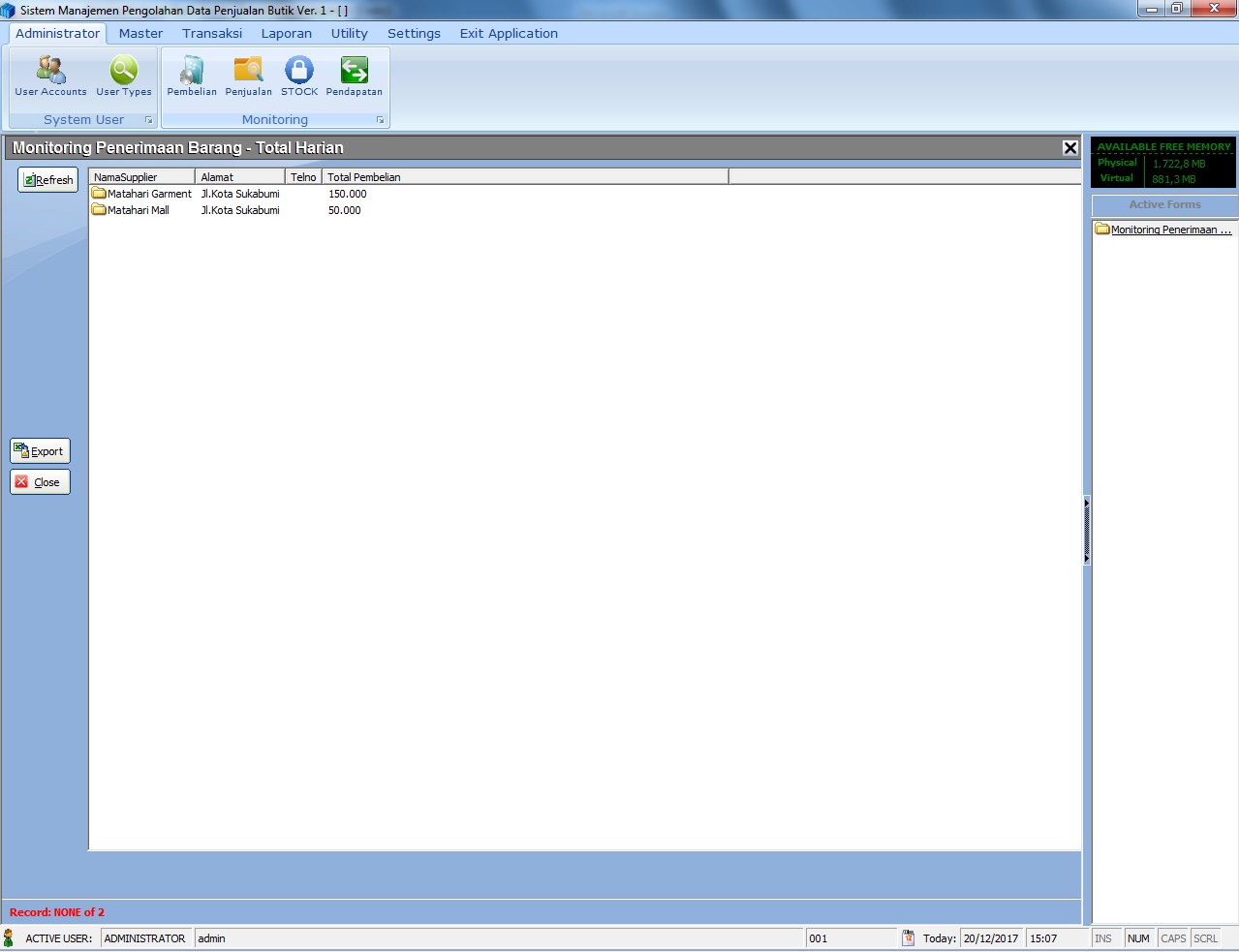Viewport: 1239px width, 952px height.
Task: Open the Penjualan monitoring tool
Action: [248, 76]
